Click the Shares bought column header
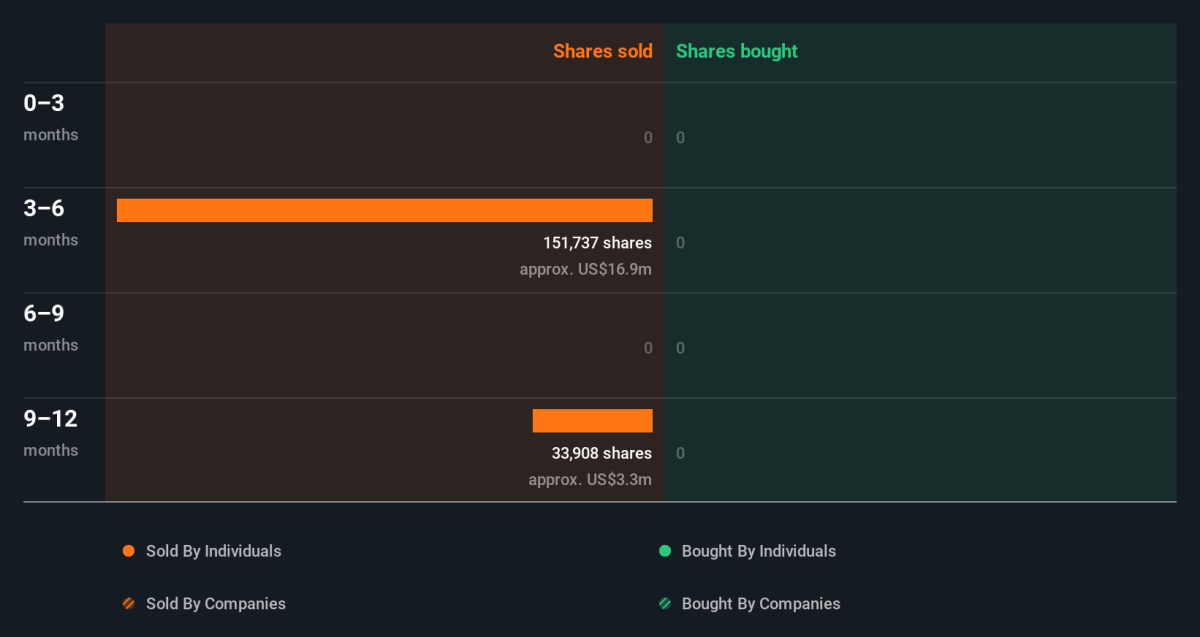This screenshot has width=1200, height=637. click(x=737, y=51)
